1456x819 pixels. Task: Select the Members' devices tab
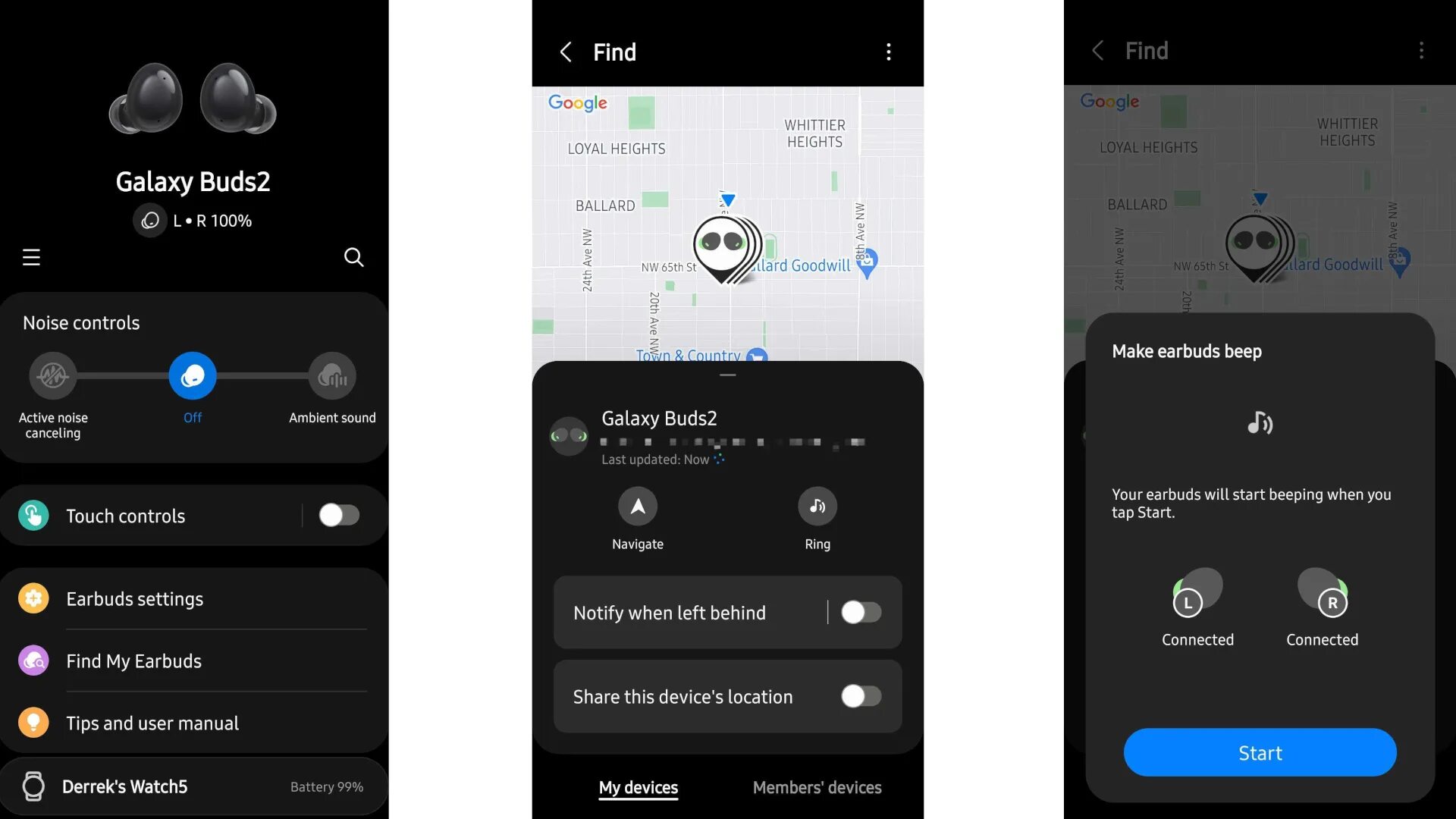click(817, 787)
